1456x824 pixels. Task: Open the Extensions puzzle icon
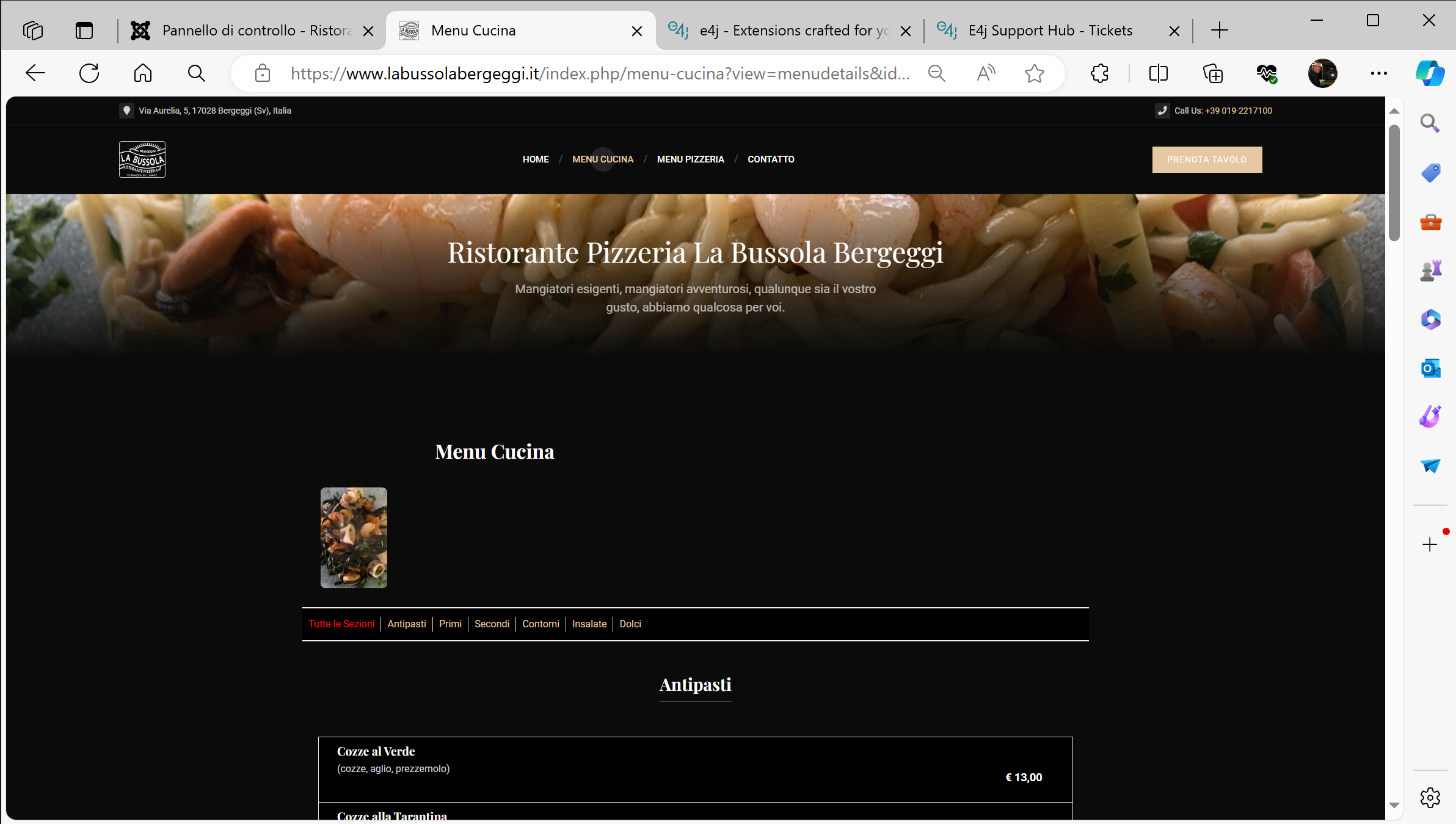coord(1099,73)
